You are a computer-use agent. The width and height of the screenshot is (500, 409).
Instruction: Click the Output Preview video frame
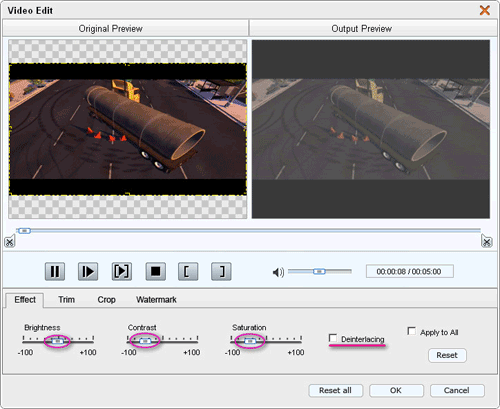pyautogui.click(x=371, y=129)
